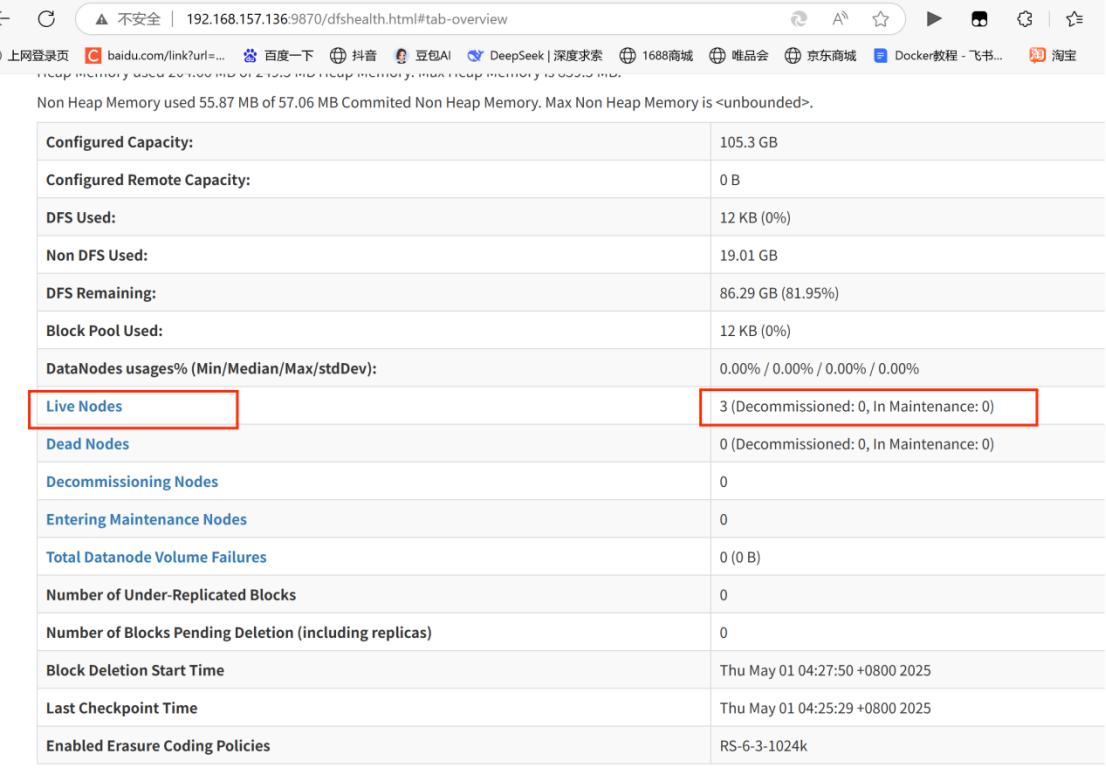Screen dimensions: 1106x775
Task: Click the Number of Under-Replicated Blocks label
Action: (x=171, y=595)
